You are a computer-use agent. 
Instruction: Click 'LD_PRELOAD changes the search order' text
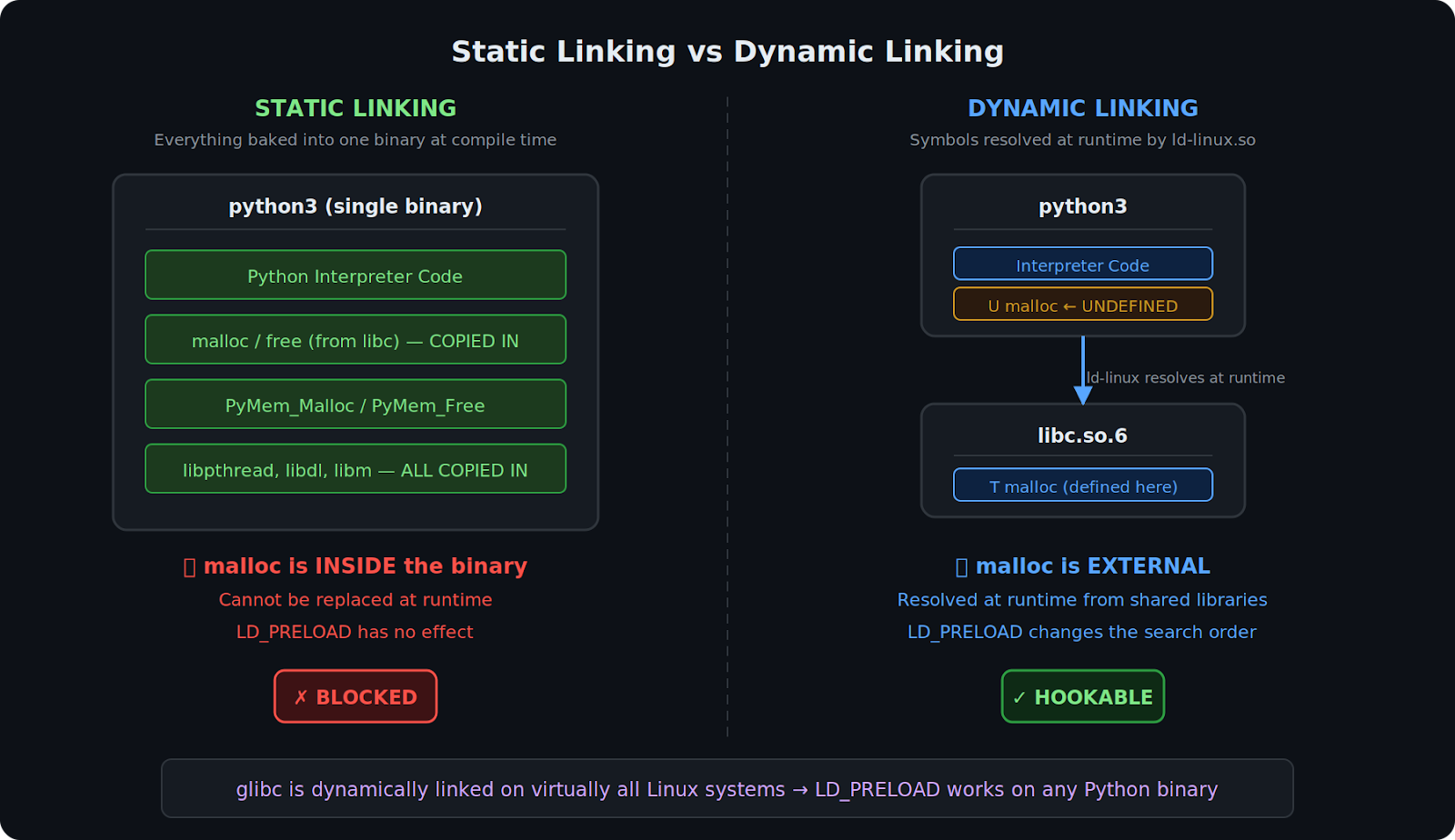pyautogui.click(x=1081, y=632)
